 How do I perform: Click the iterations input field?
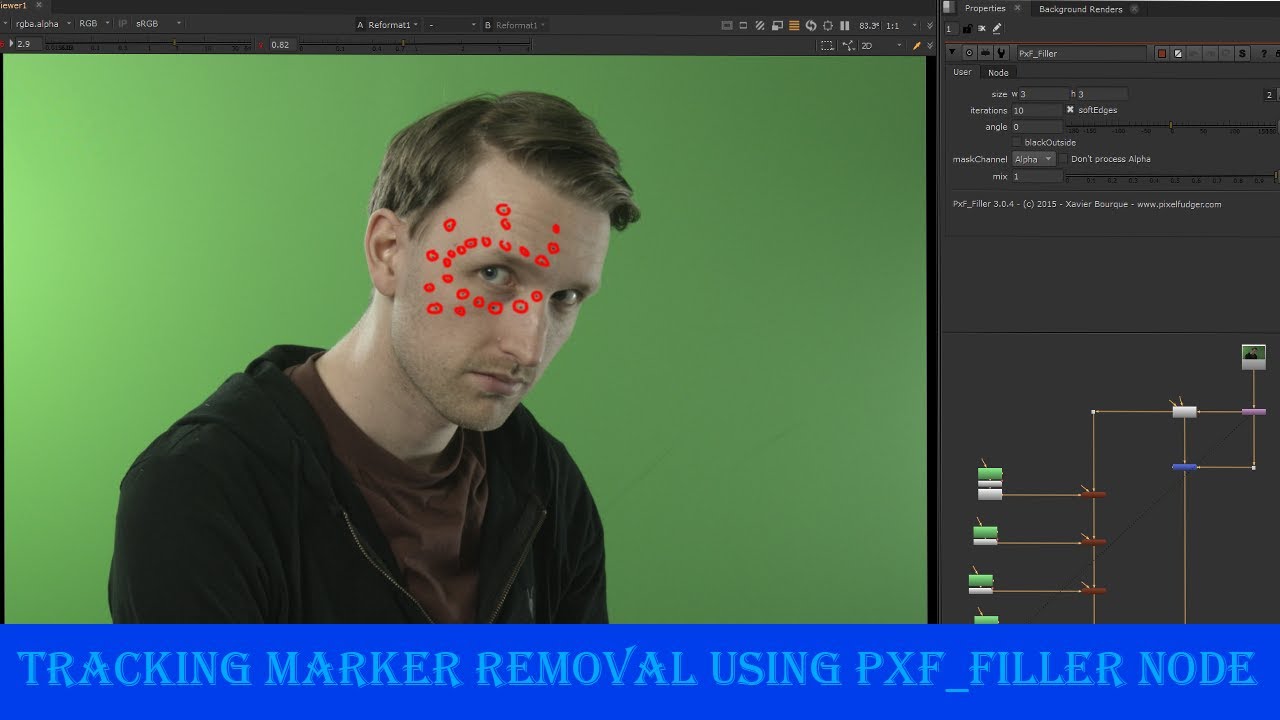(x=1037, y=110)
